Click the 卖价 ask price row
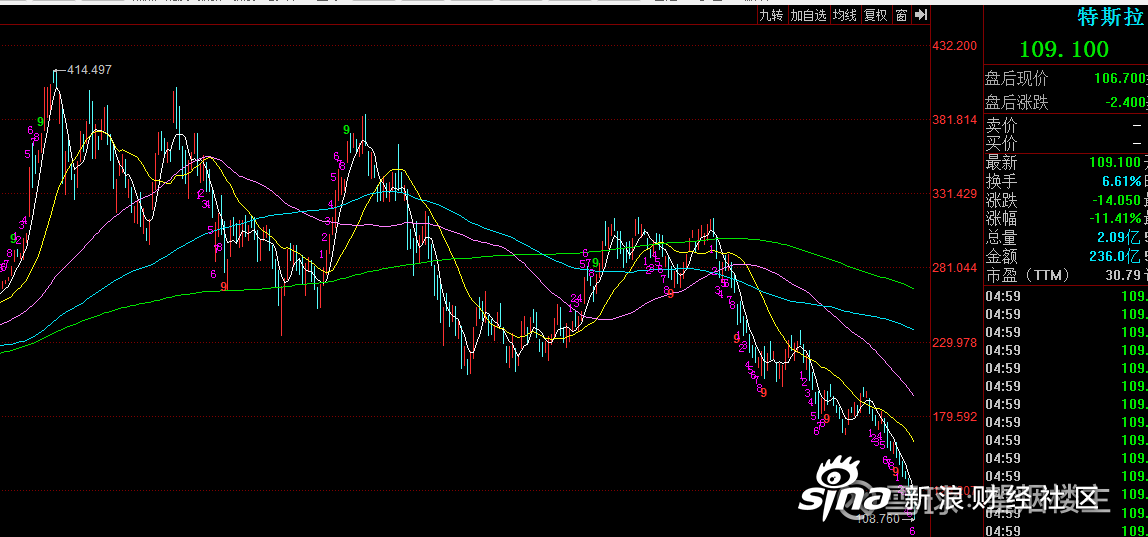1148x537 pixels. [x=1066, y=126]
